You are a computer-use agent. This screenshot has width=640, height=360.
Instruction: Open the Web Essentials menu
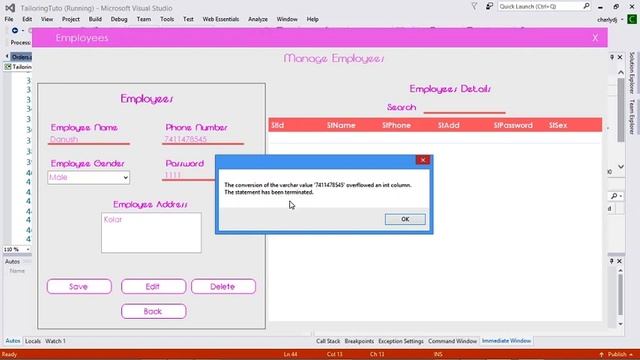[x=221, y=19]
